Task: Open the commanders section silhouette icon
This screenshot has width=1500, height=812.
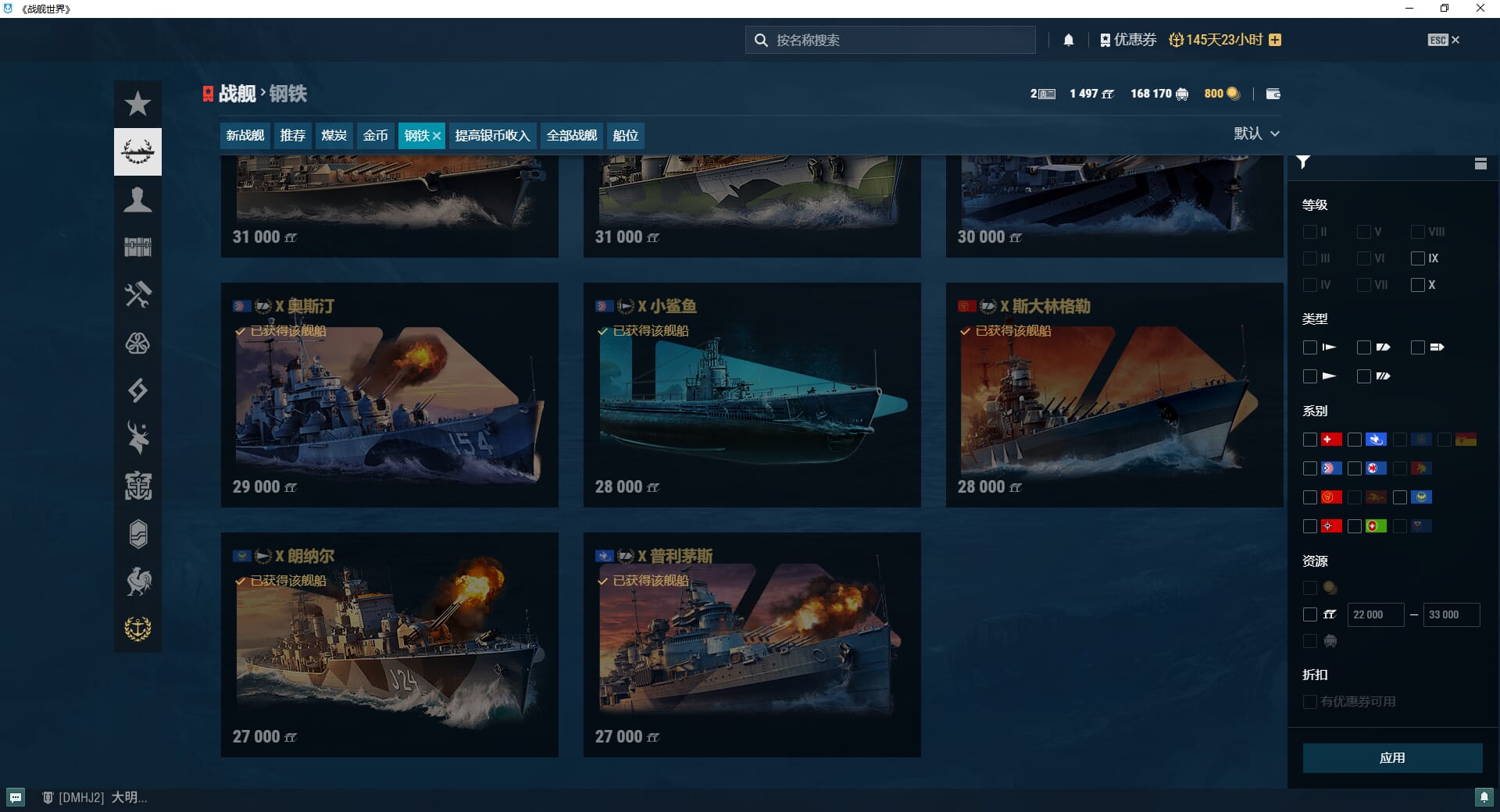Action: [137, 200]
